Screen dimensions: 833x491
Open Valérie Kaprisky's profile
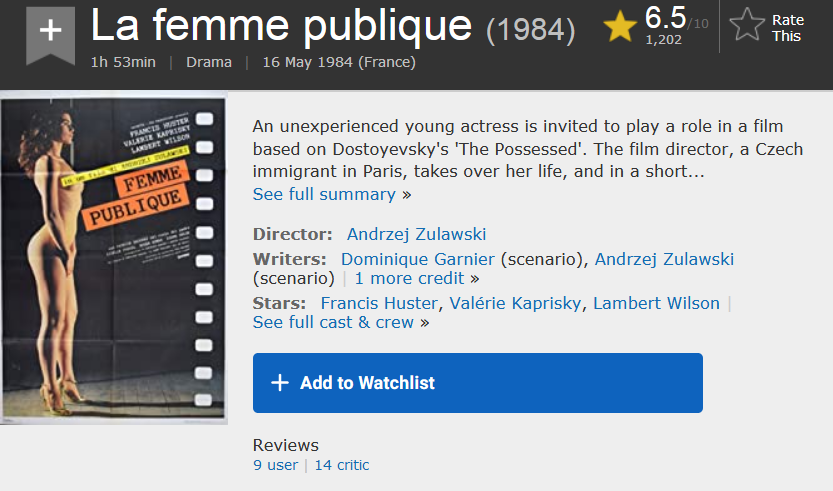click(x=515, y=303)
